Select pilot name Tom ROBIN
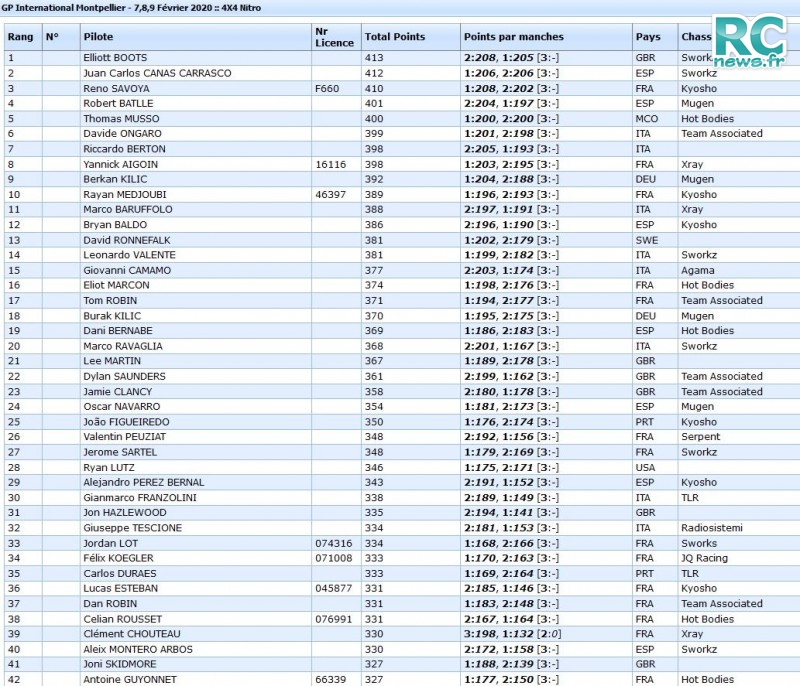800x686 pixels. click(110, 300)
